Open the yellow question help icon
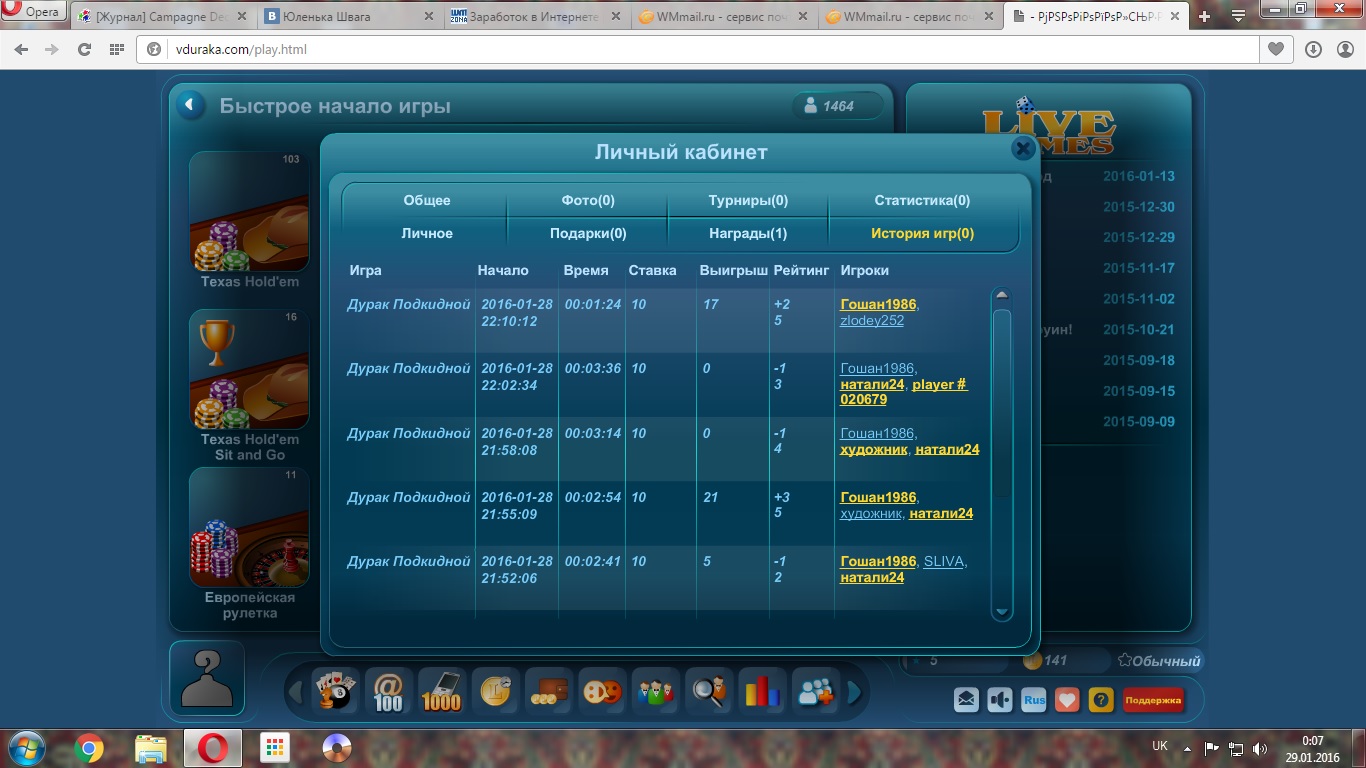Image resolution: width=1366 pixels, height=768 pixels. pyautogui.click(x=1101, y=700)
